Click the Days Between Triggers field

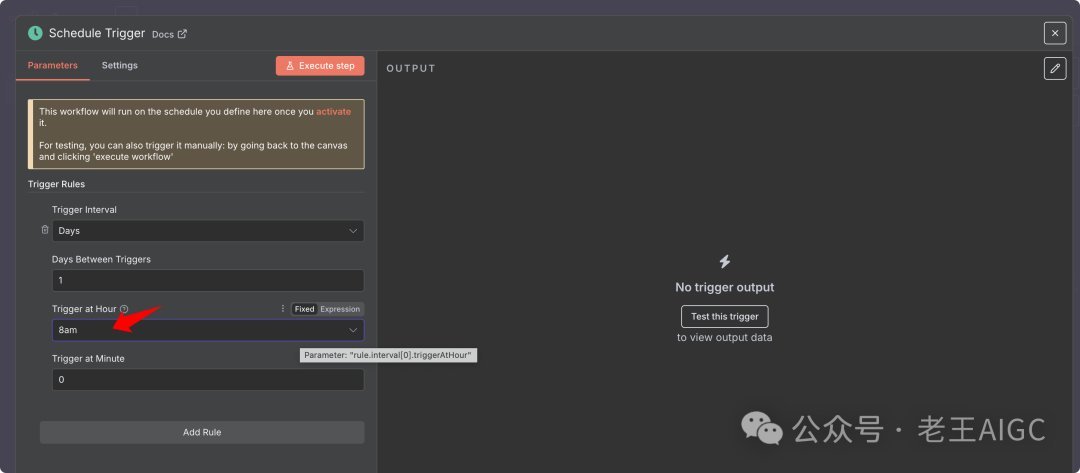pos(208,280)
